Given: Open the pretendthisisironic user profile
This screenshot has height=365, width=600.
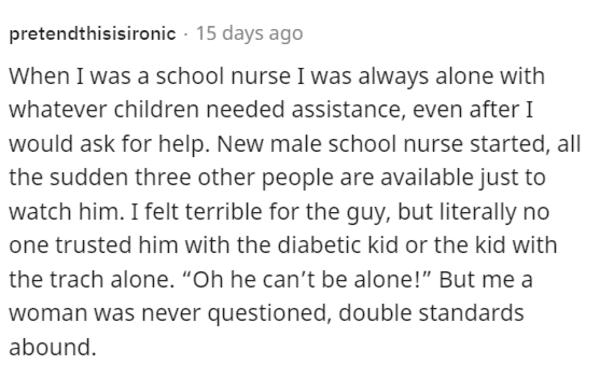Looking at the screenshot, I should coord(92,34).
